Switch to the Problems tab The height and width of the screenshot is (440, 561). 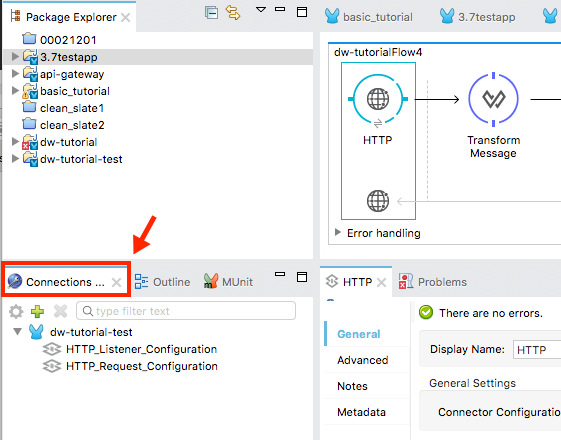coord(433,282)
